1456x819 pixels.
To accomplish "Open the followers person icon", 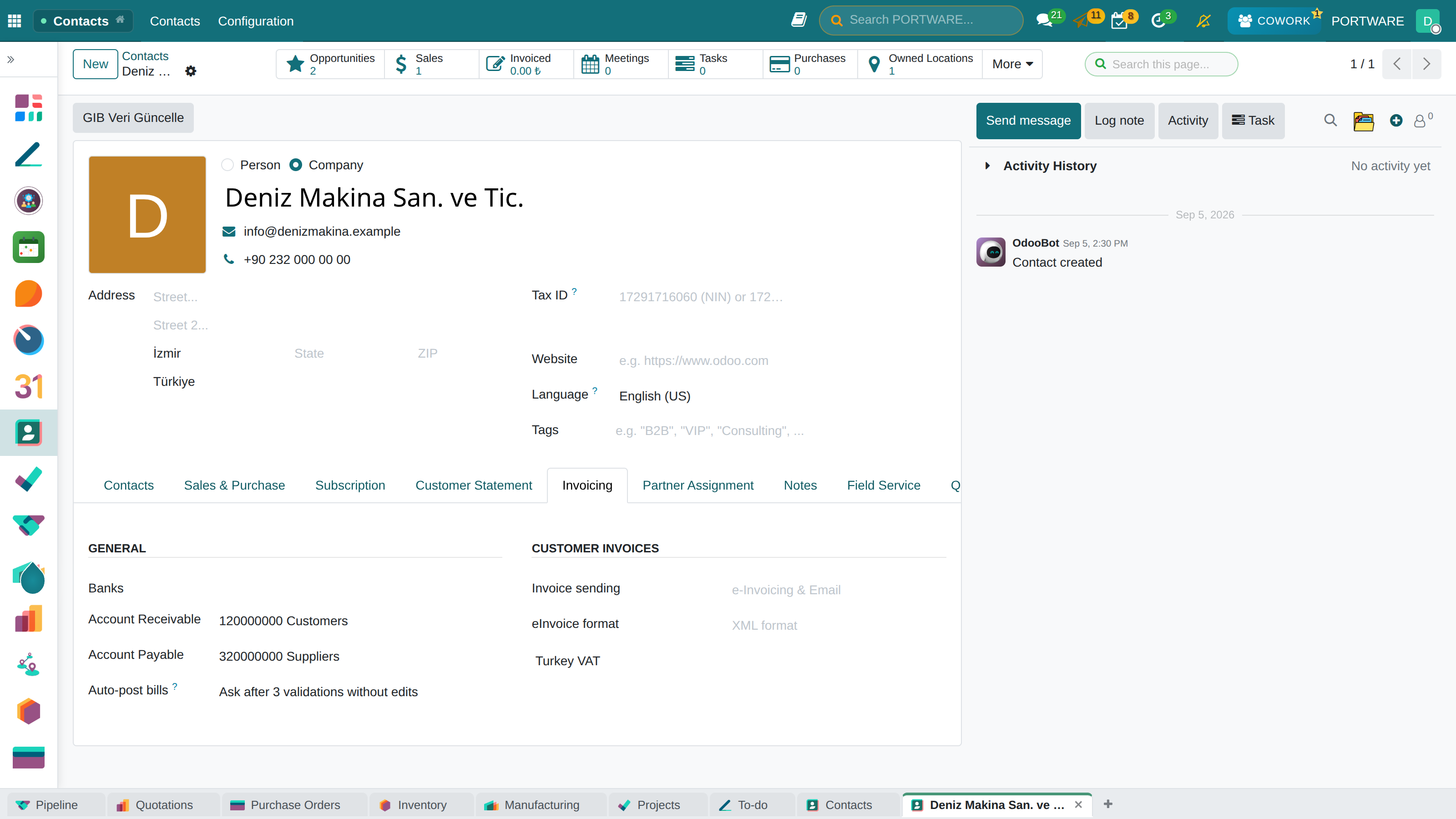I will 1420,121.
